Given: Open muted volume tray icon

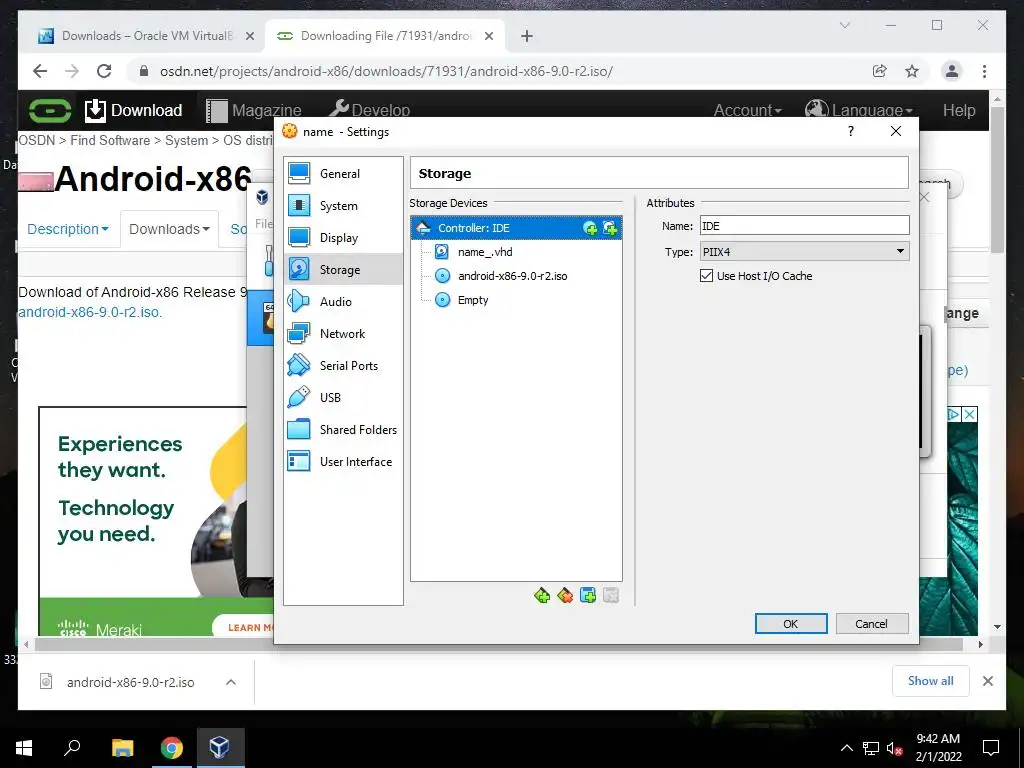Looking at the screenshot, I should (894, 748).
